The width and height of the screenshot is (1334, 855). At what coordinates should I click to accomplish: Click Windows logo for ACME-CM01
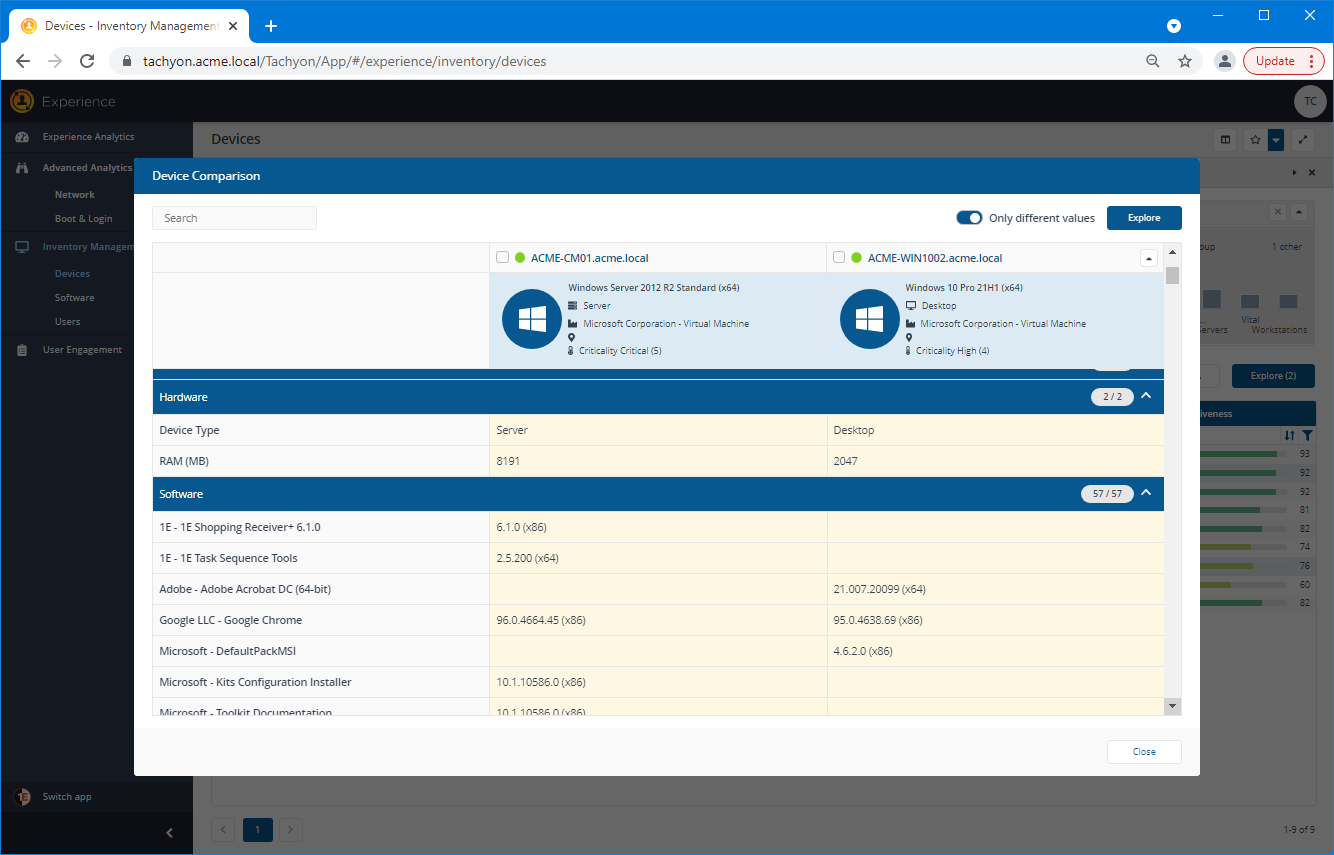click(532, 320)
